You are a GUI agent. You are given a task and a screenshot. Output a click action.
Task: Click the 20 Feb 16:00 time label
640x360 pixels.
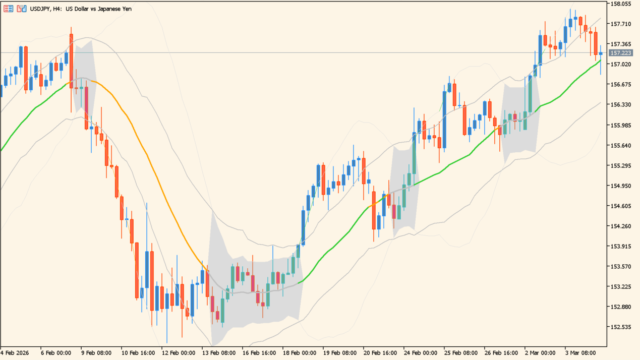(x=380, y=353)
